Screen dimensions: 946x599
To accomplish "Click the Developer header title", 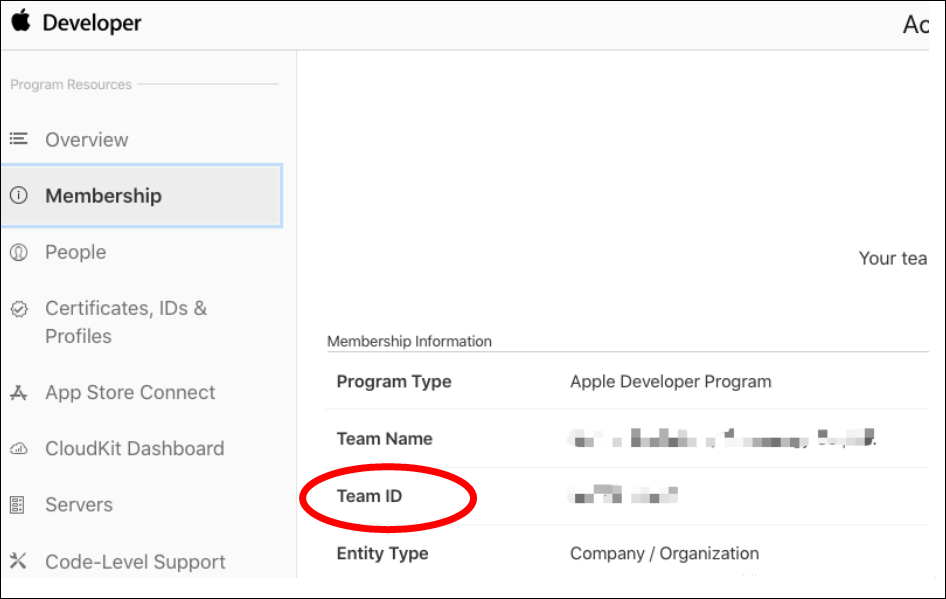I will pyautogui.click(x=92, y=23).
